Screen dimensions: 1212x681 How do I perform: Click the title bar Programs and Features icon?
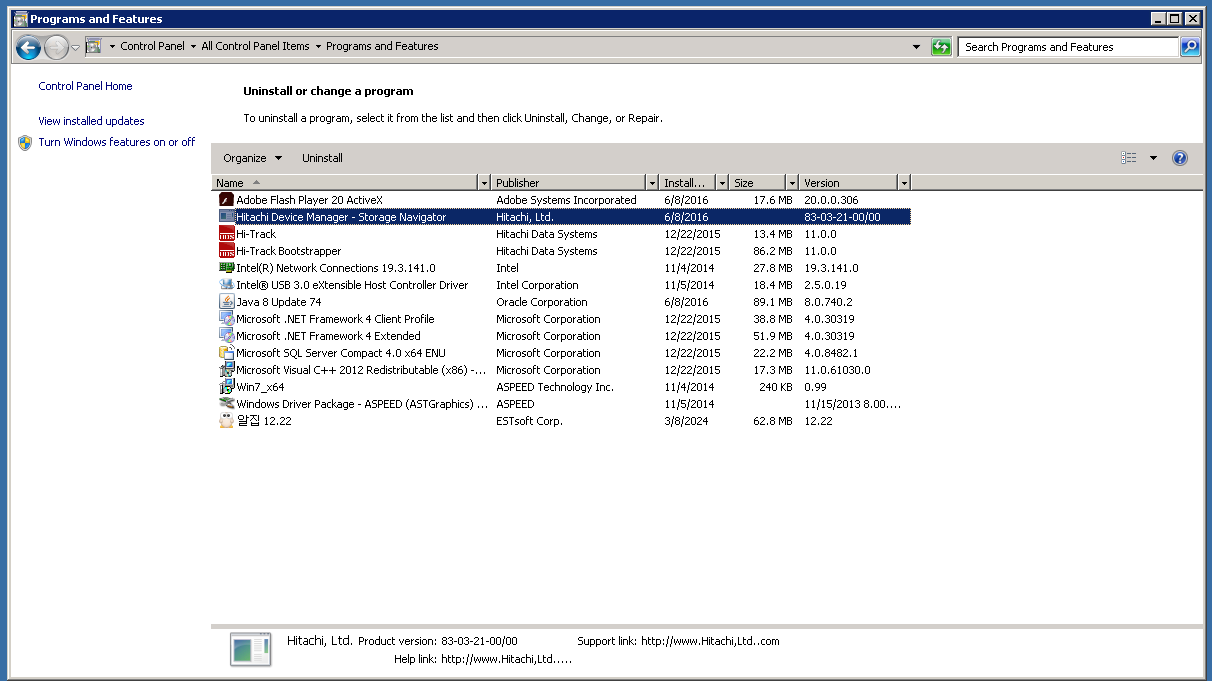20,19
